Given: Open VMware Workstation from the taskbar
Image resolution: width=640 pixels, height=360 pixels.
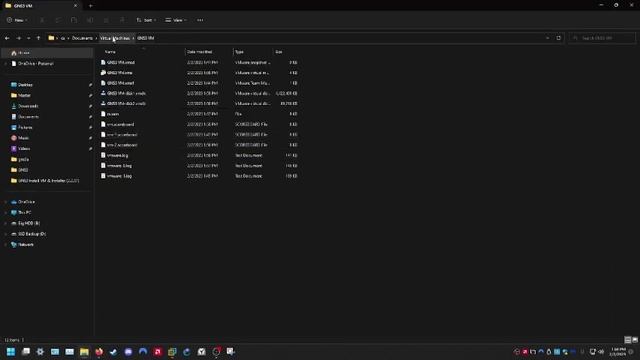Looking at the screenshot, I should (x=172, y=351).
